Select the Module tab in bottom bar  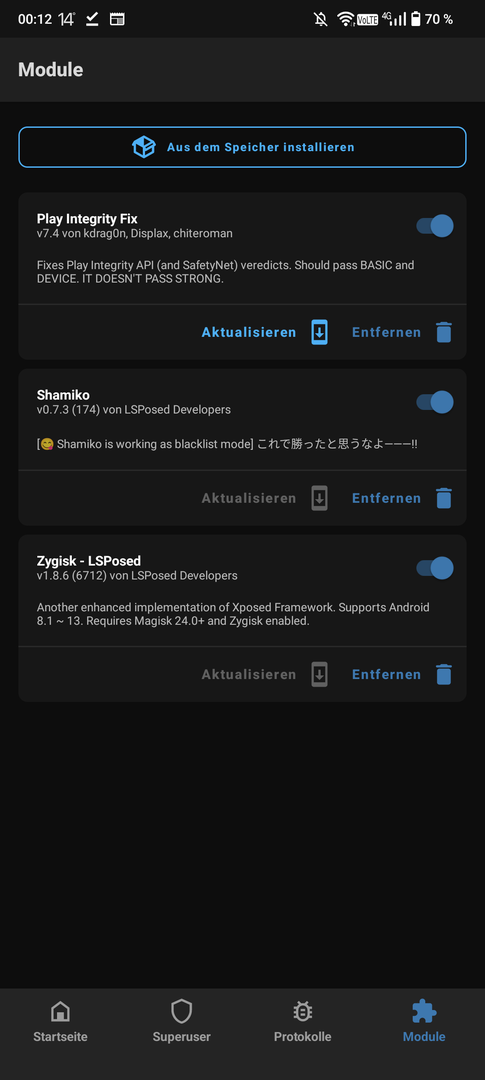[424, 1021]
